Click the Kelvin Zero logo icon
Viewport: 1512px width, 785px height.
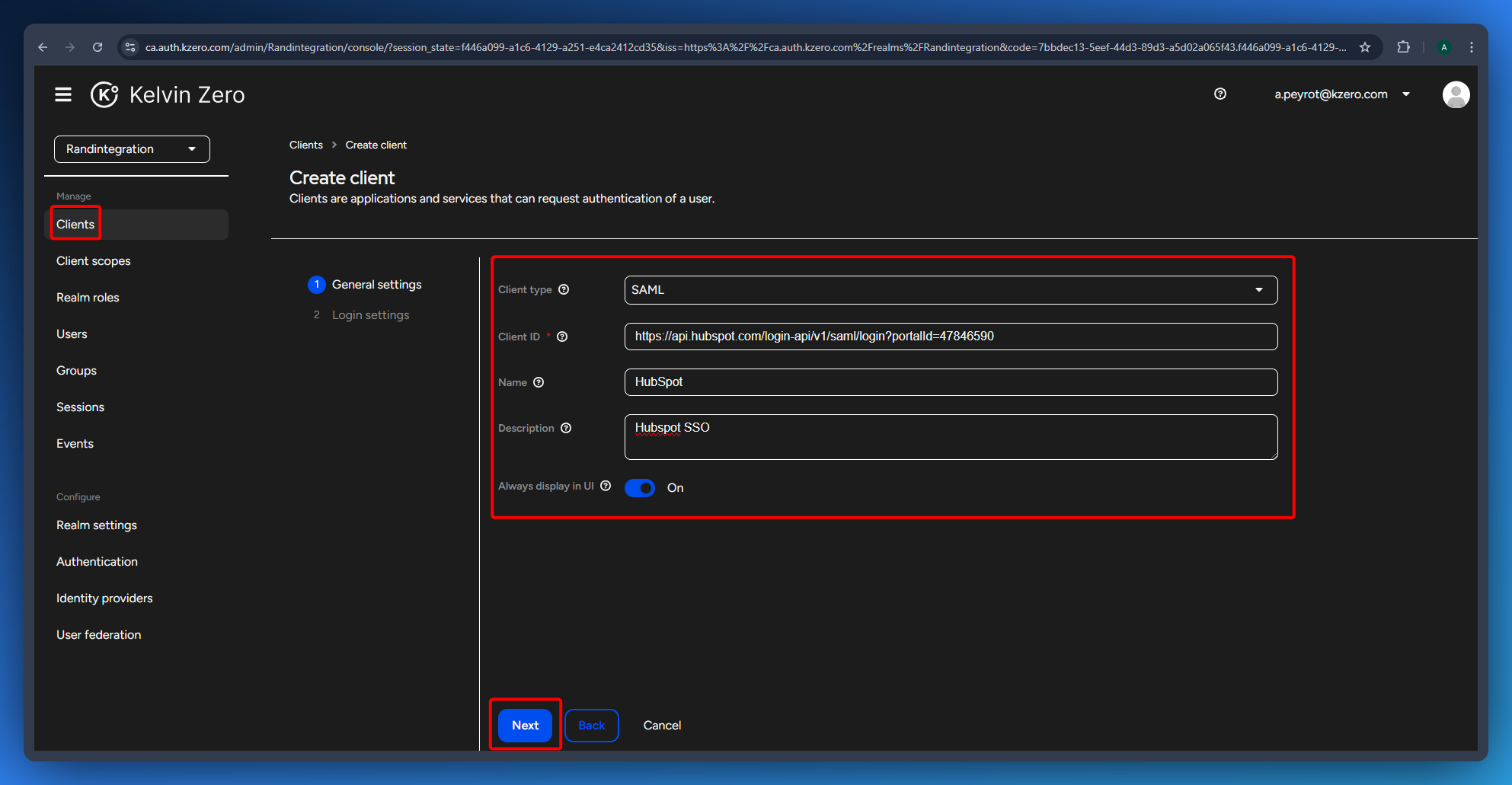(x=104, y=94)
